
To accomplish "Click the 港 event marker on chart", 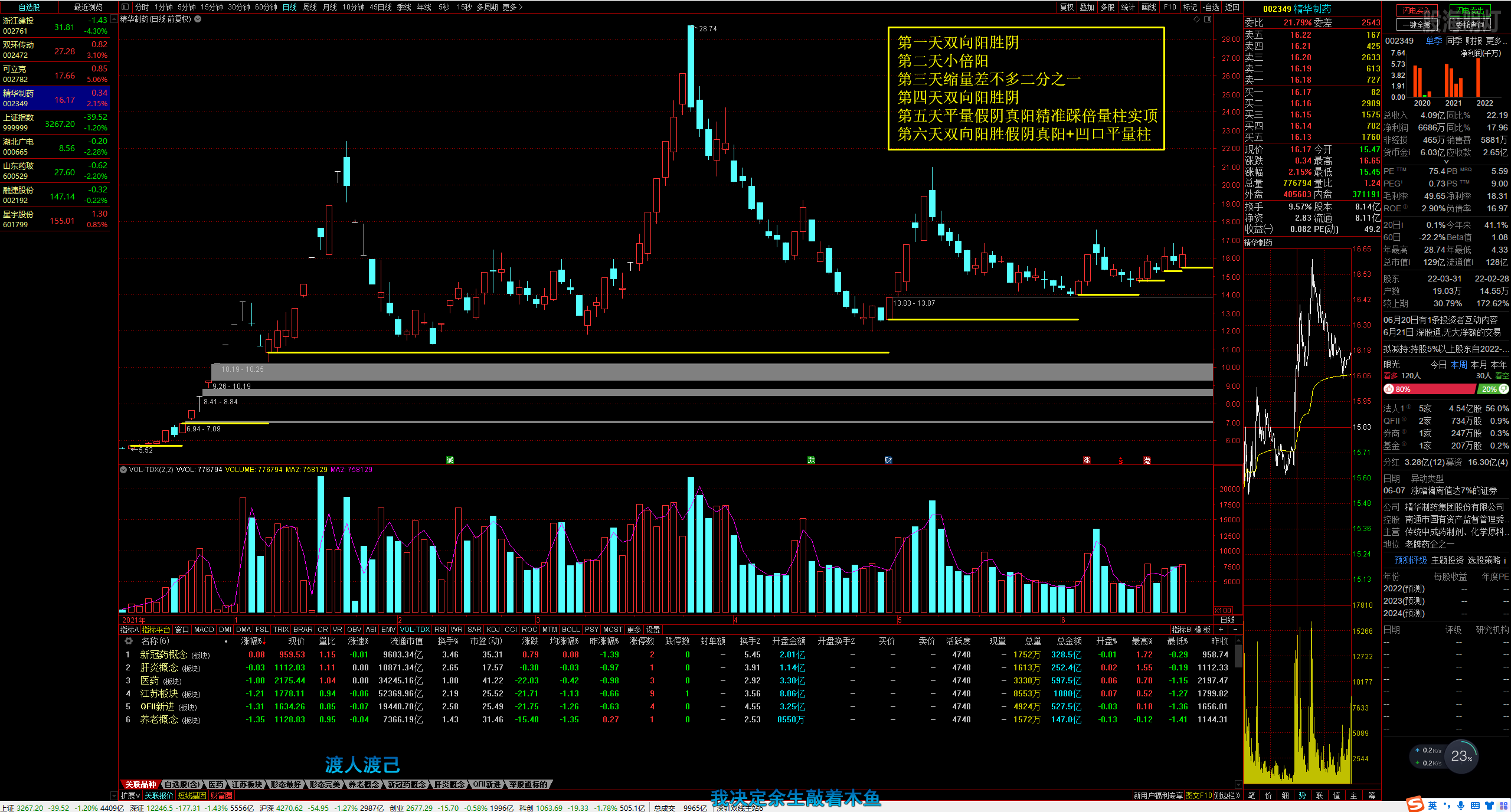I will pyautogui.click(x=1147, y=460).
